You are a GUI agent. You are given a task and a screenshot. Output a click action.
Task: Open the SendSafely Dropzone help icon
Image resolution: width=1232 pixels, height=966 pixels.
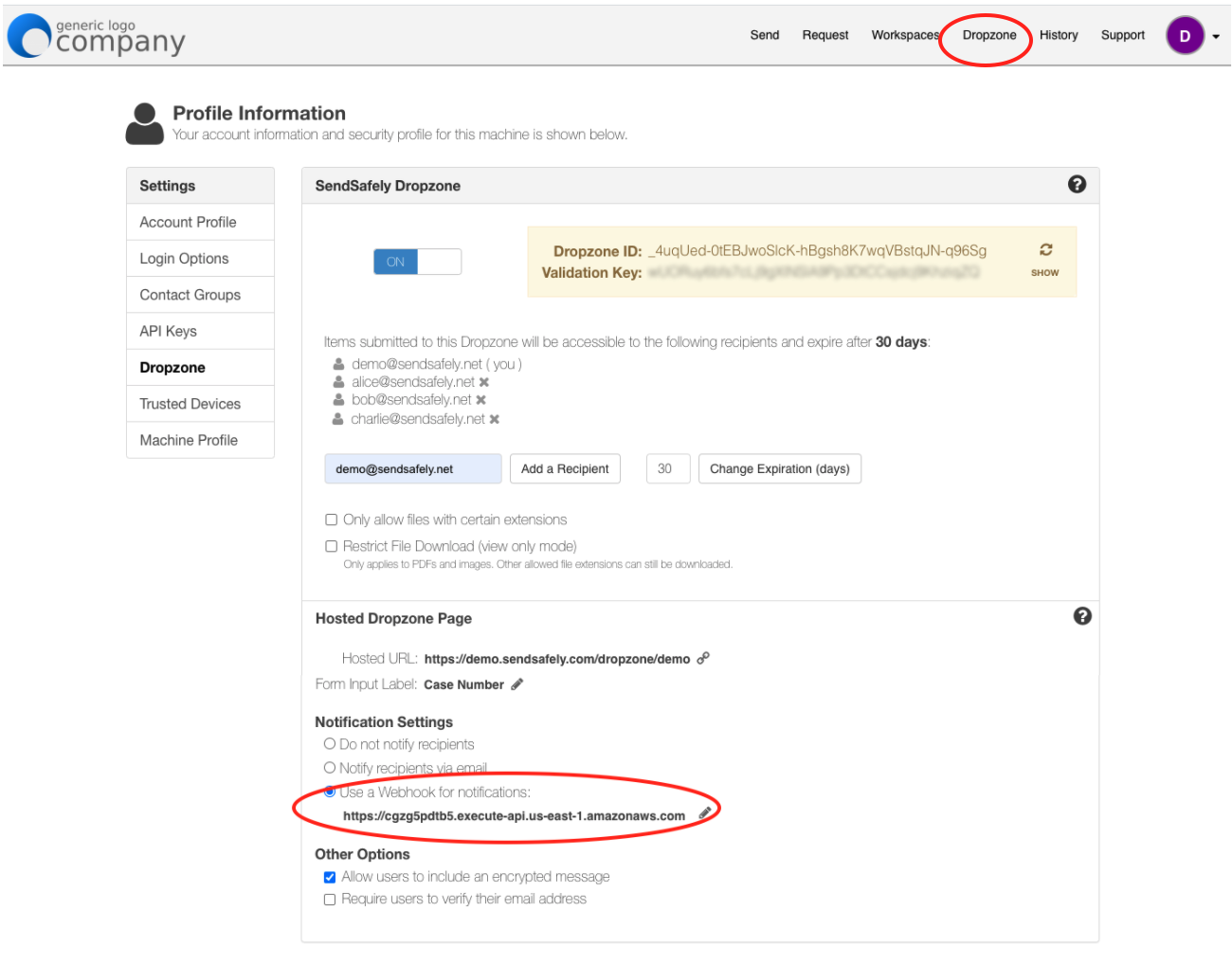[x=1078, y=185]
